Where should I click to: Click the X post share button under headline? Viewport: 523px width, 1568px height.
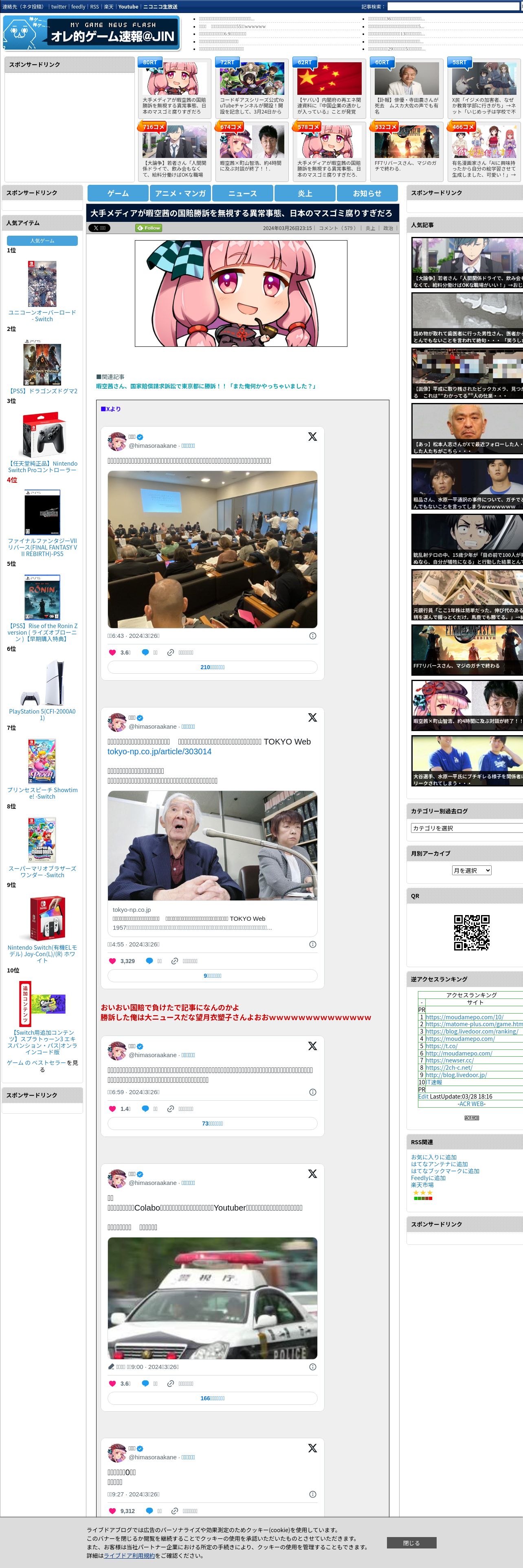coord(99,228)
